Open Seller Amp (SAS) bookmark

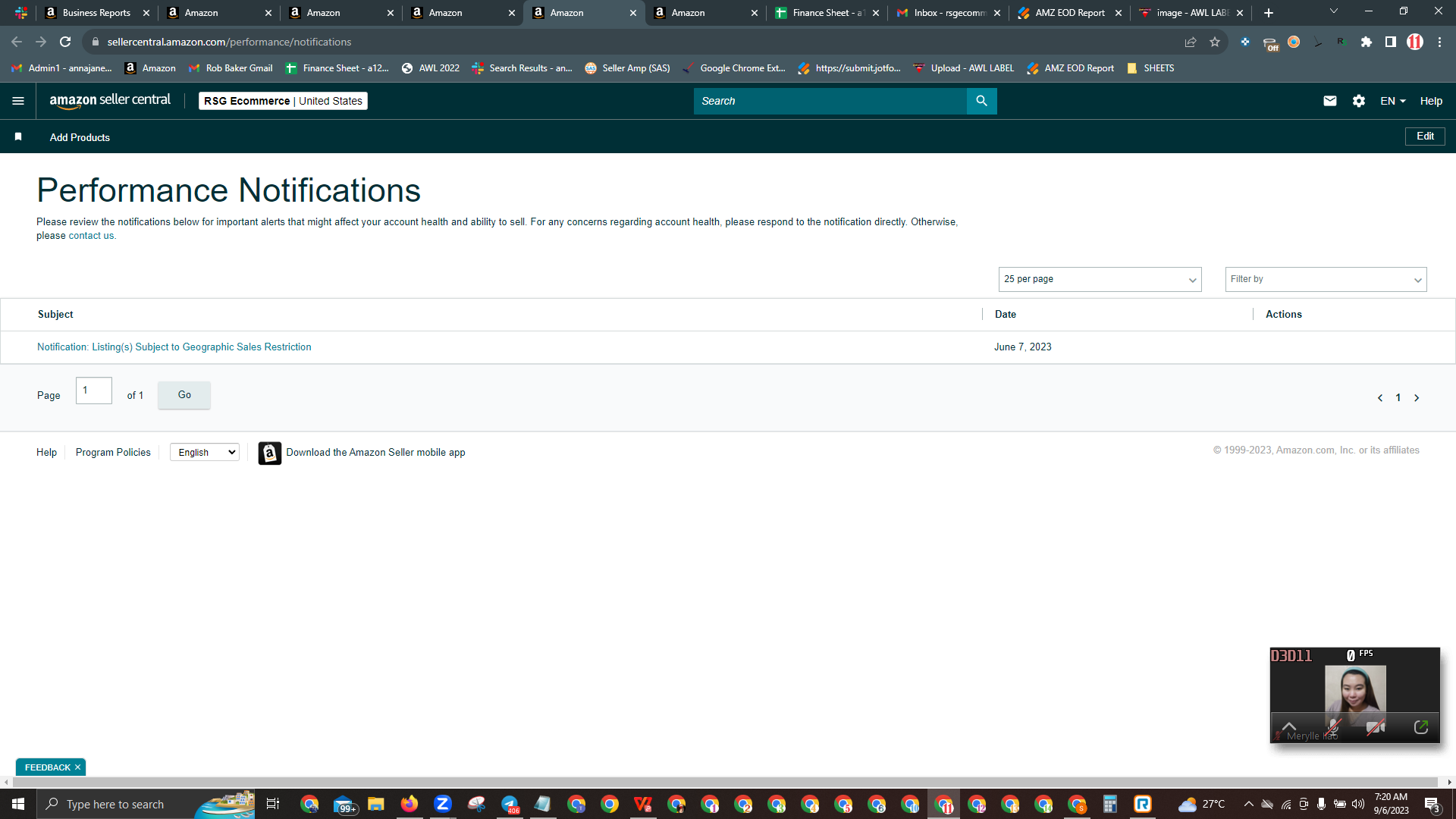[628, 68]
